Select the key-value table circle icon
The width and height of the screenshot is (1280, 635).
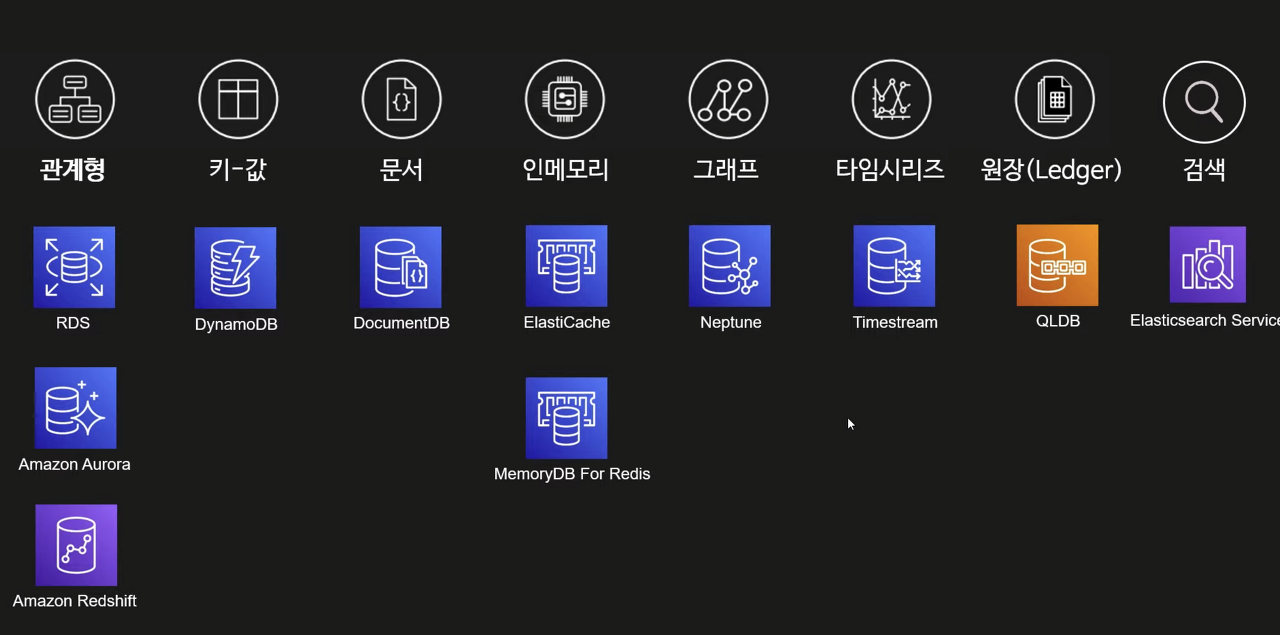coord(238,100)
